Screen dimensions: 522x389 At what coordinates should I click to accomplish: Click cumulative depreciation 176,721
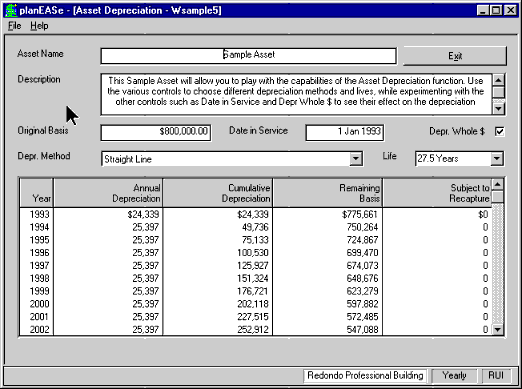[x=253, y=291]
